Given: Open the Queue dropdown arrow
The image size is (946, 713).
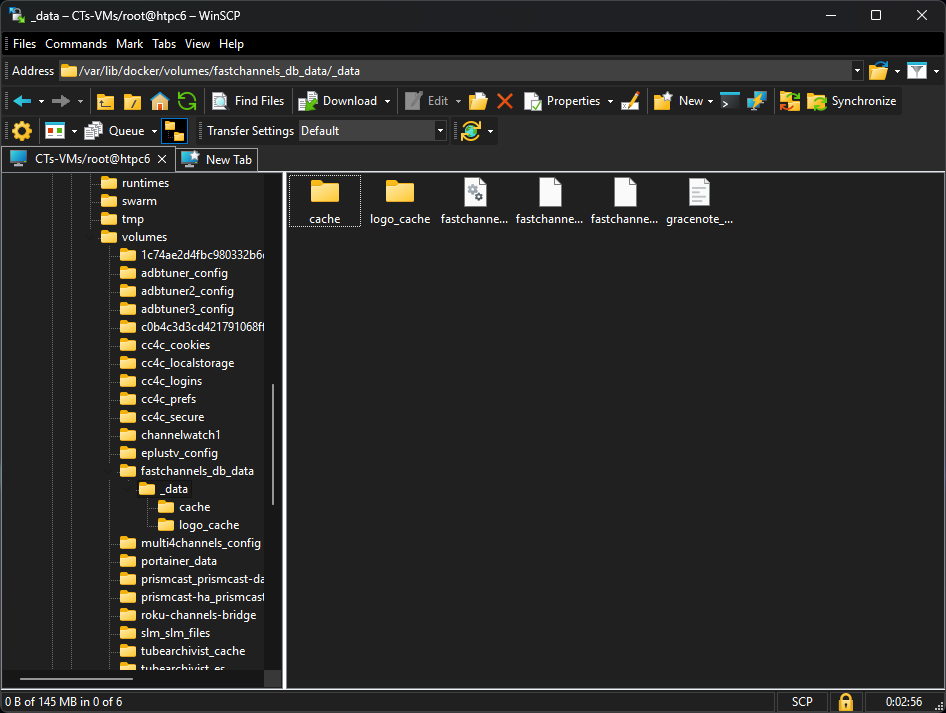Looking at the screenshot, I should [154, 131].
